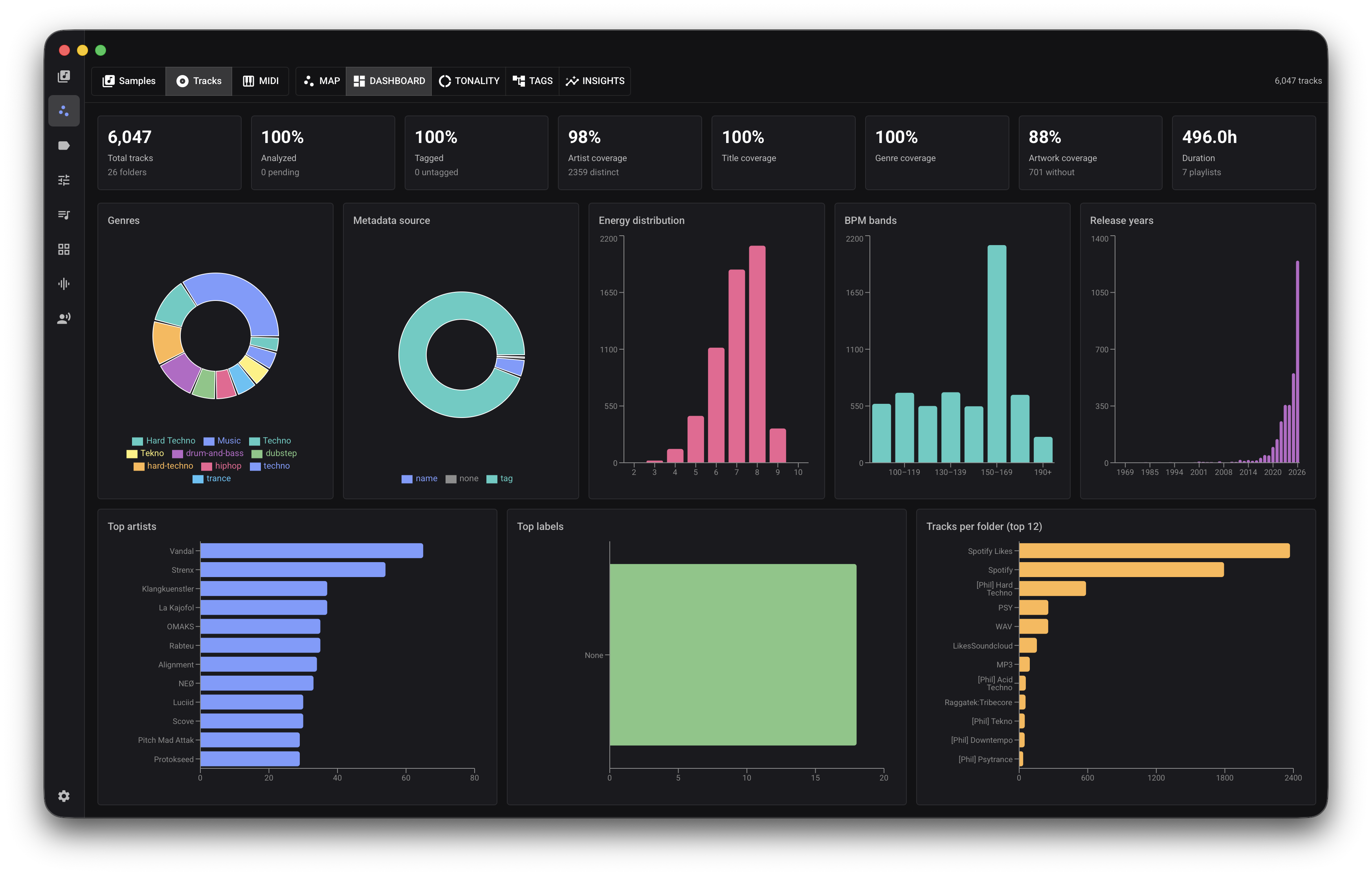Switch to the MIDI tab
This screenshot has width=1372, height=876.
click(x=260, y=81)
